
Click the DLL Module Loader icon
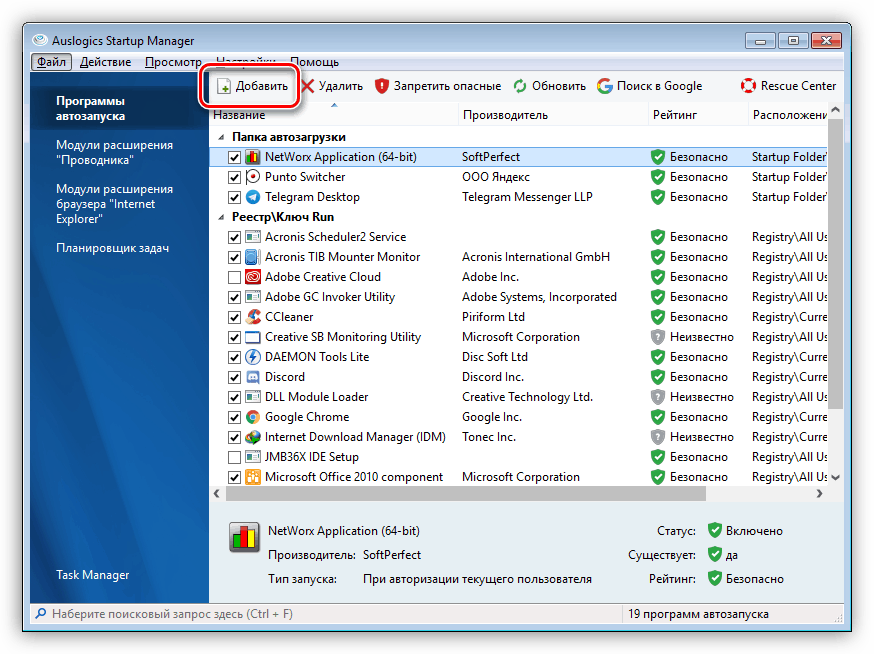point(253,397)
